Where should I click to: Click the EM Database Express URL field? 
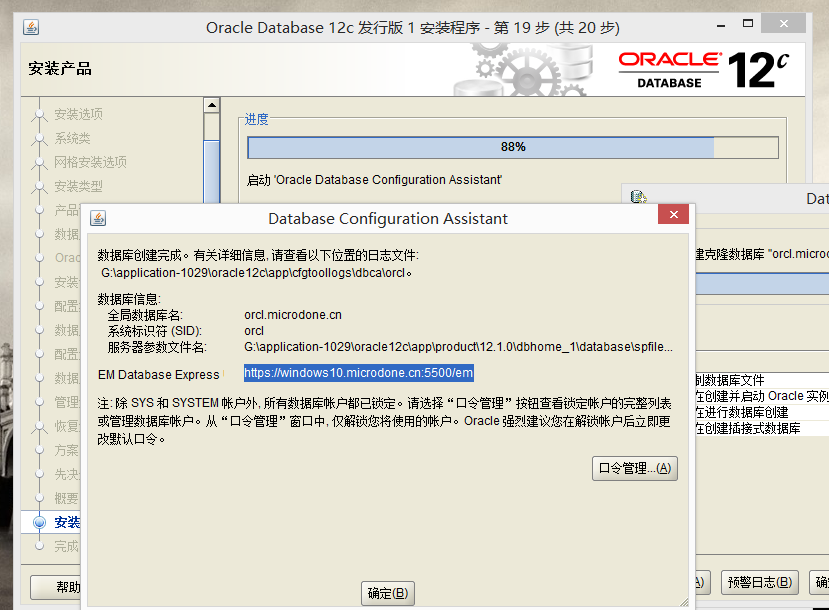(x=358, y=373)
